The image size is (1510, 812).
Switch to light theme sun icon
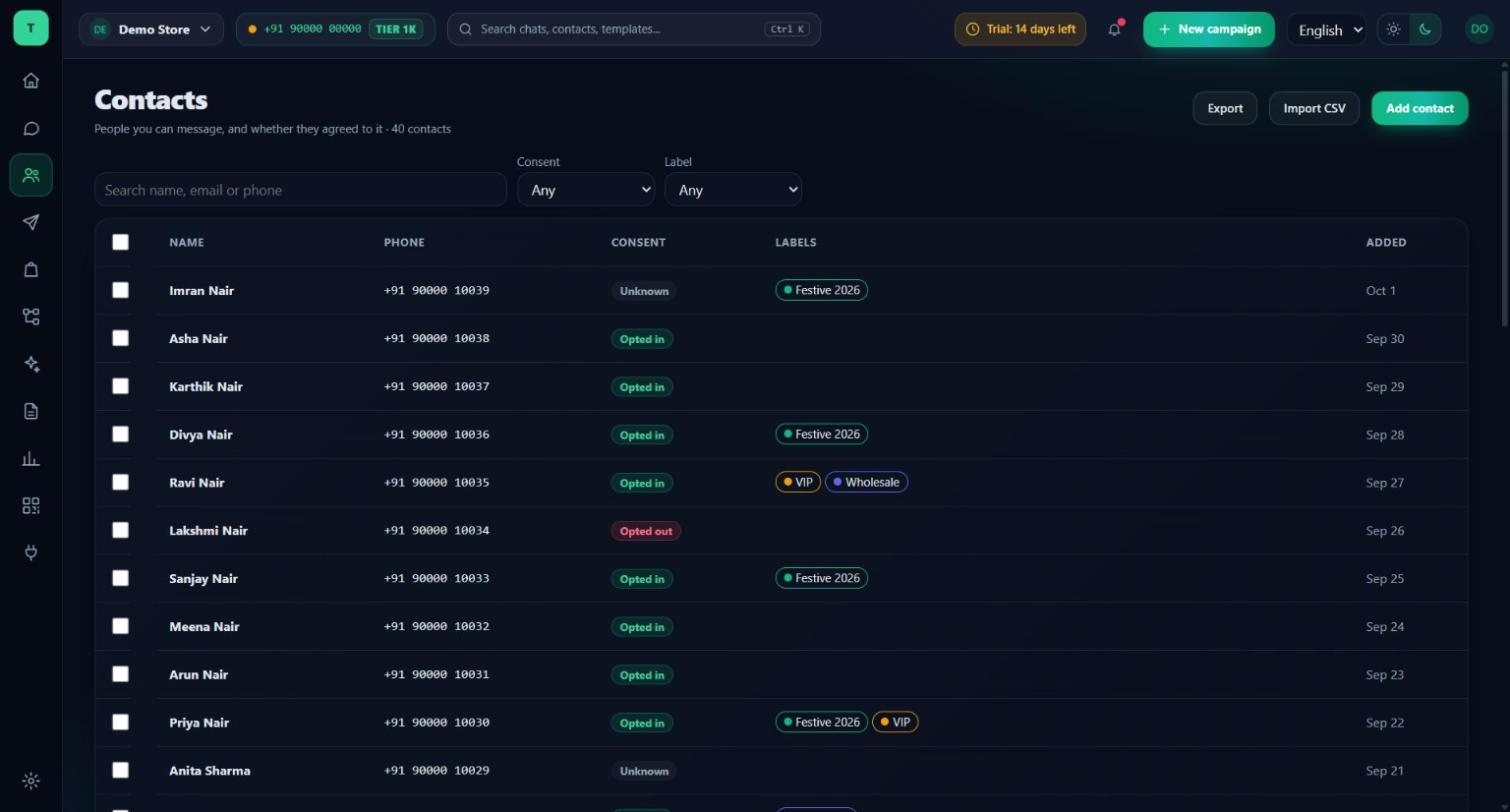click(1394, 29)
